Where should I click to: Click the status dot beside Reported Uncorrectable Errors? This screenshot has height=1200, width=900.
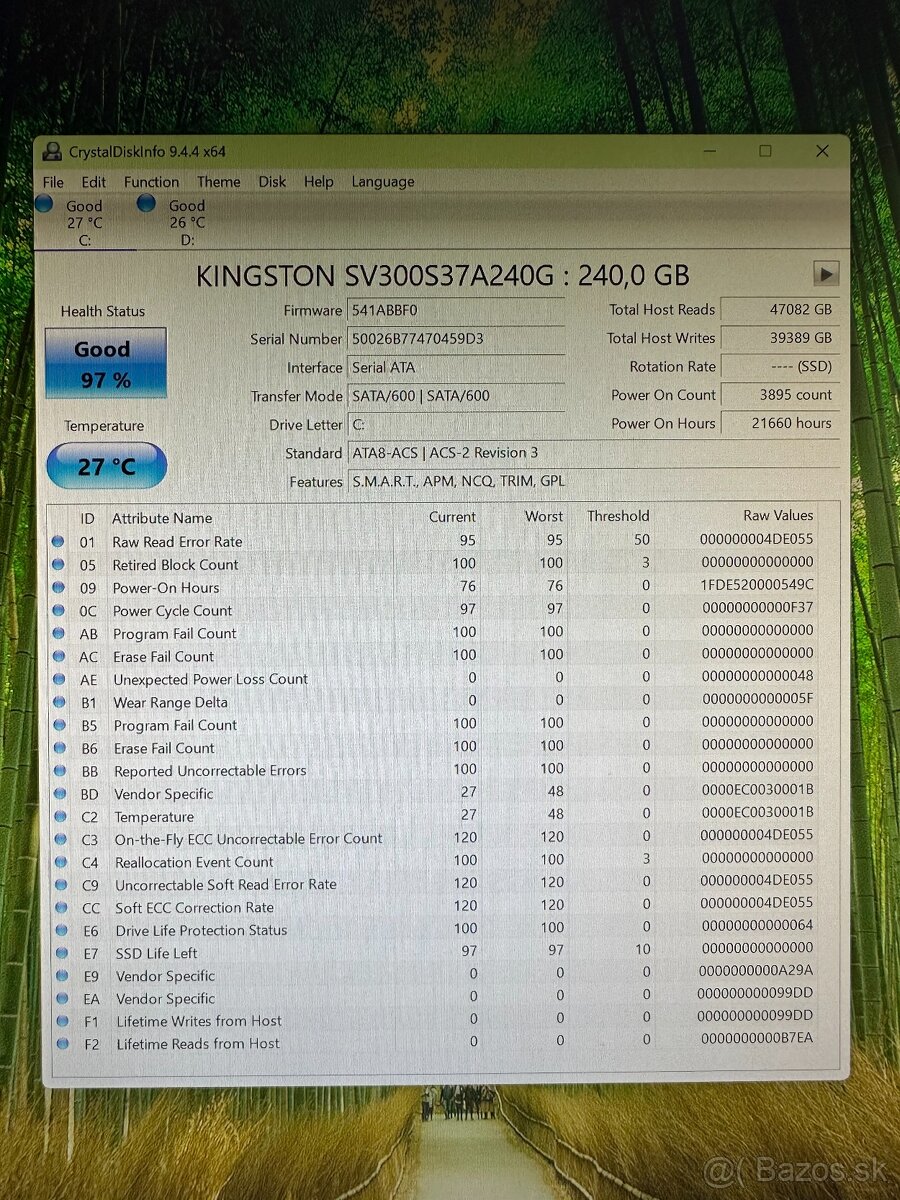(60, 770)
